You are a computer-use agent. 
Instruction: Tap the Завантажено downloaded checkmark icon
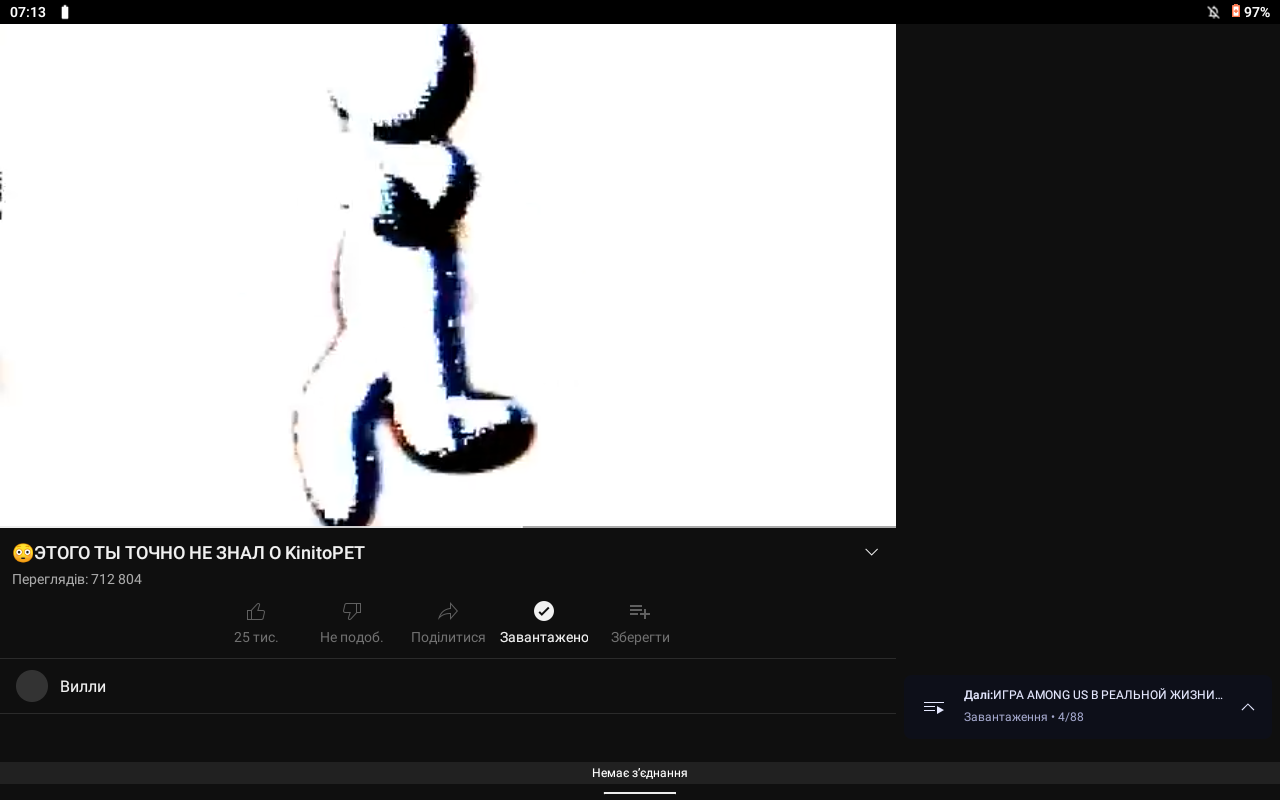click(x=544, y=611)
